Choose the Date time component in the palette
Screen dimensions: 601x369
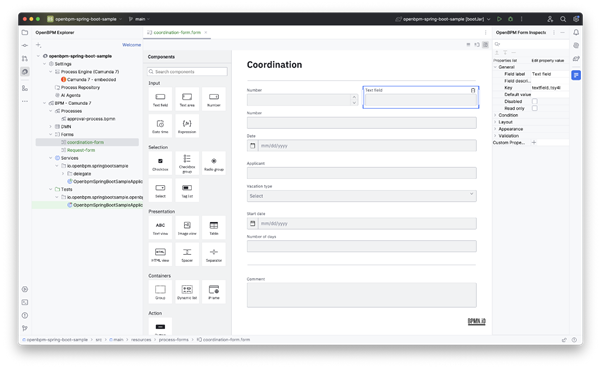coord(160,126)
